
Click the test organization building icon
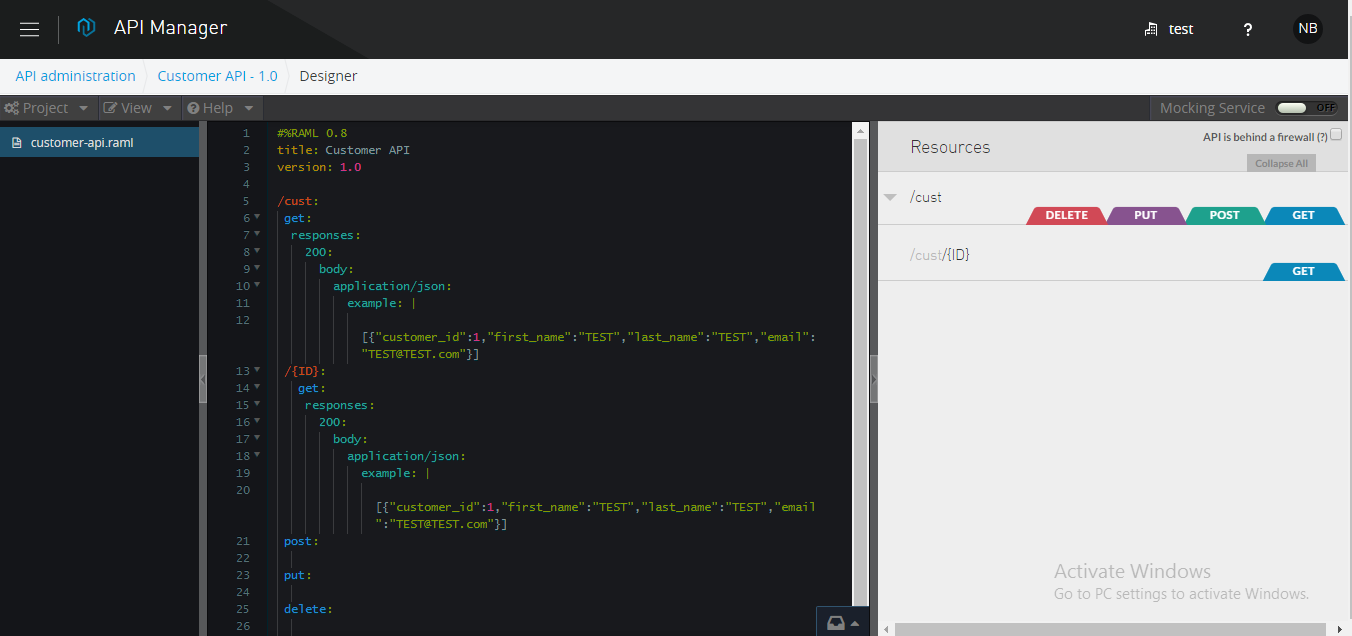click(1151, 30)
